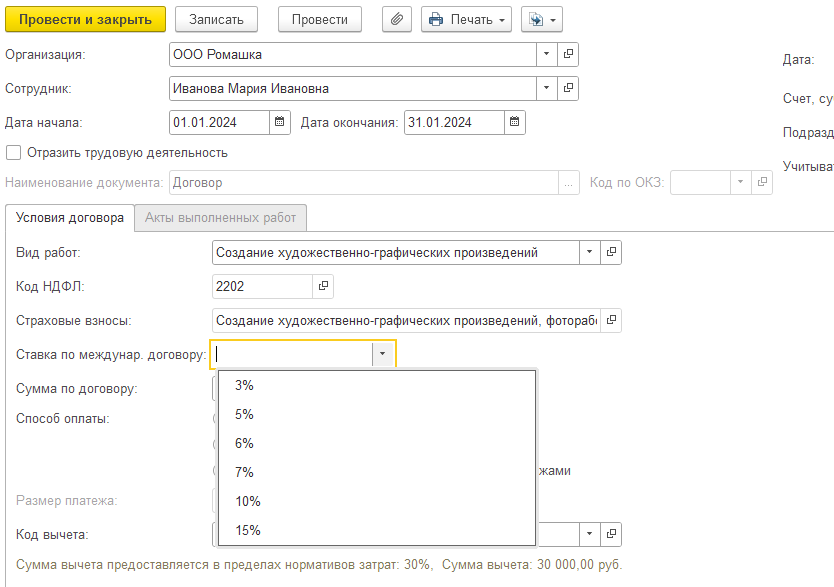834x587 pixels.
Task: Select 10% rate from list
Action: 377,501
